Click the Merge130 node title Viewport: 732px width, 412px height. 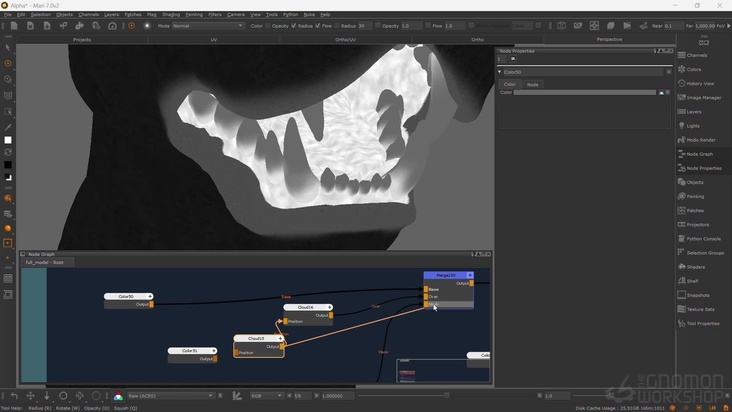446,275
